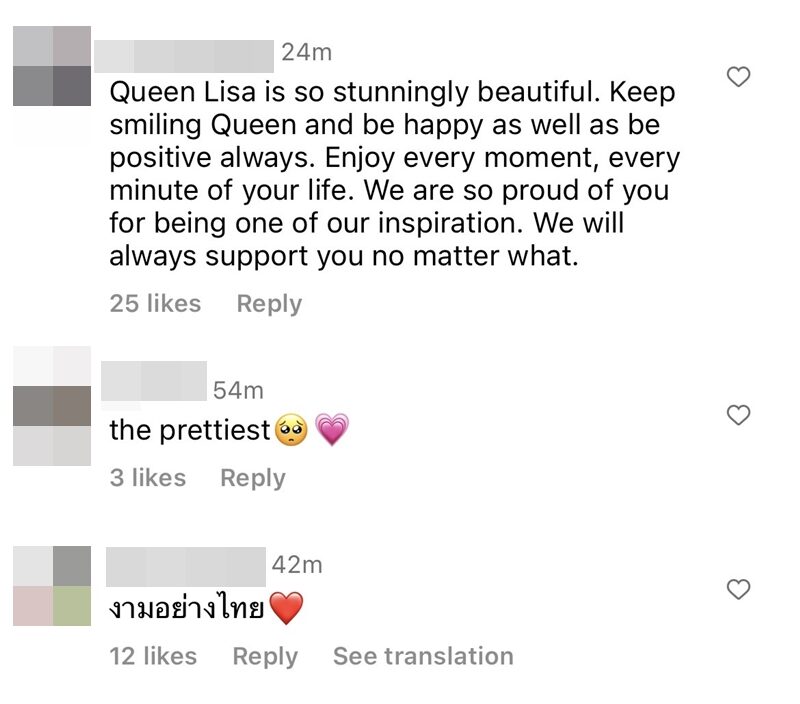Click the Queen Lisa comment text
The image size is (800, 704).
pos(390,174)
